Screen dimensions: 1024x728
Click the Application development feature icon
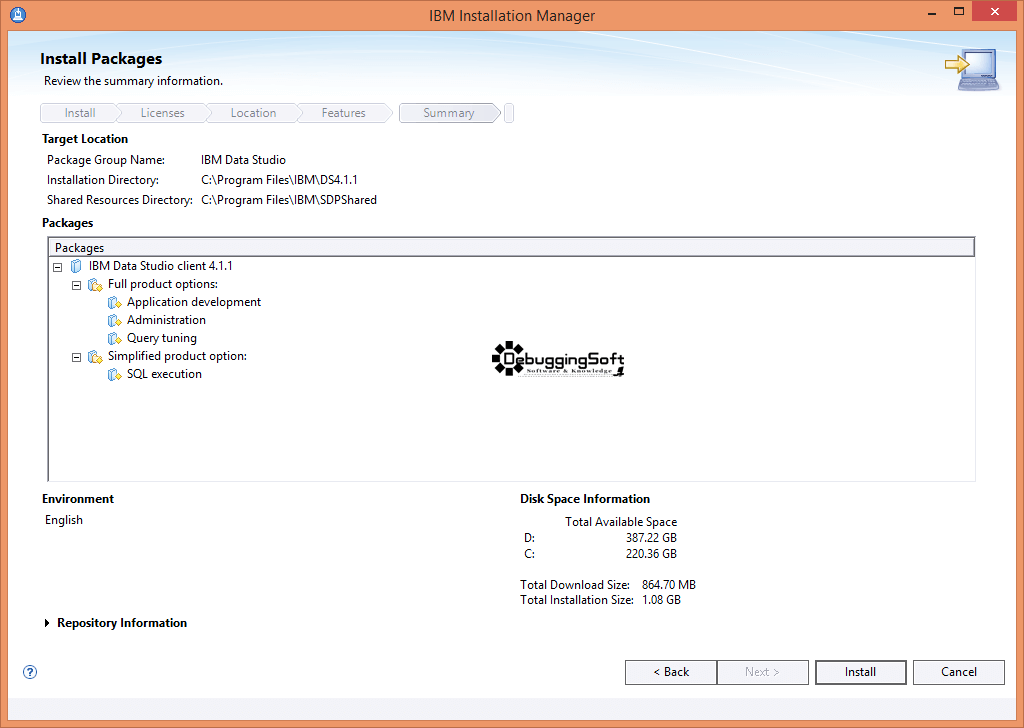coord(114,303)
